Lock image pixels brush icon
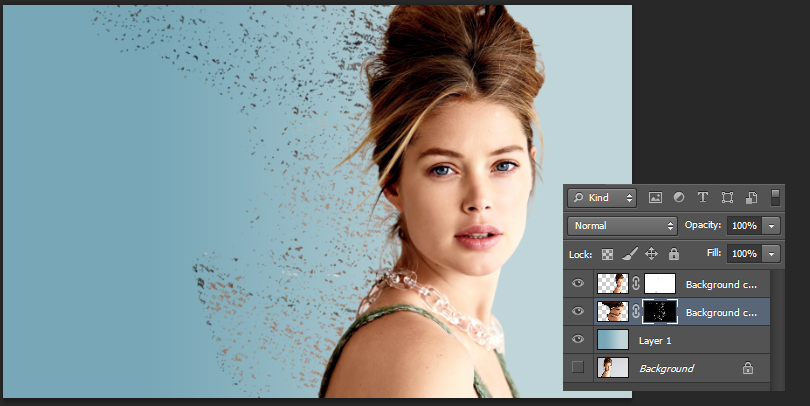 (629, 254)
